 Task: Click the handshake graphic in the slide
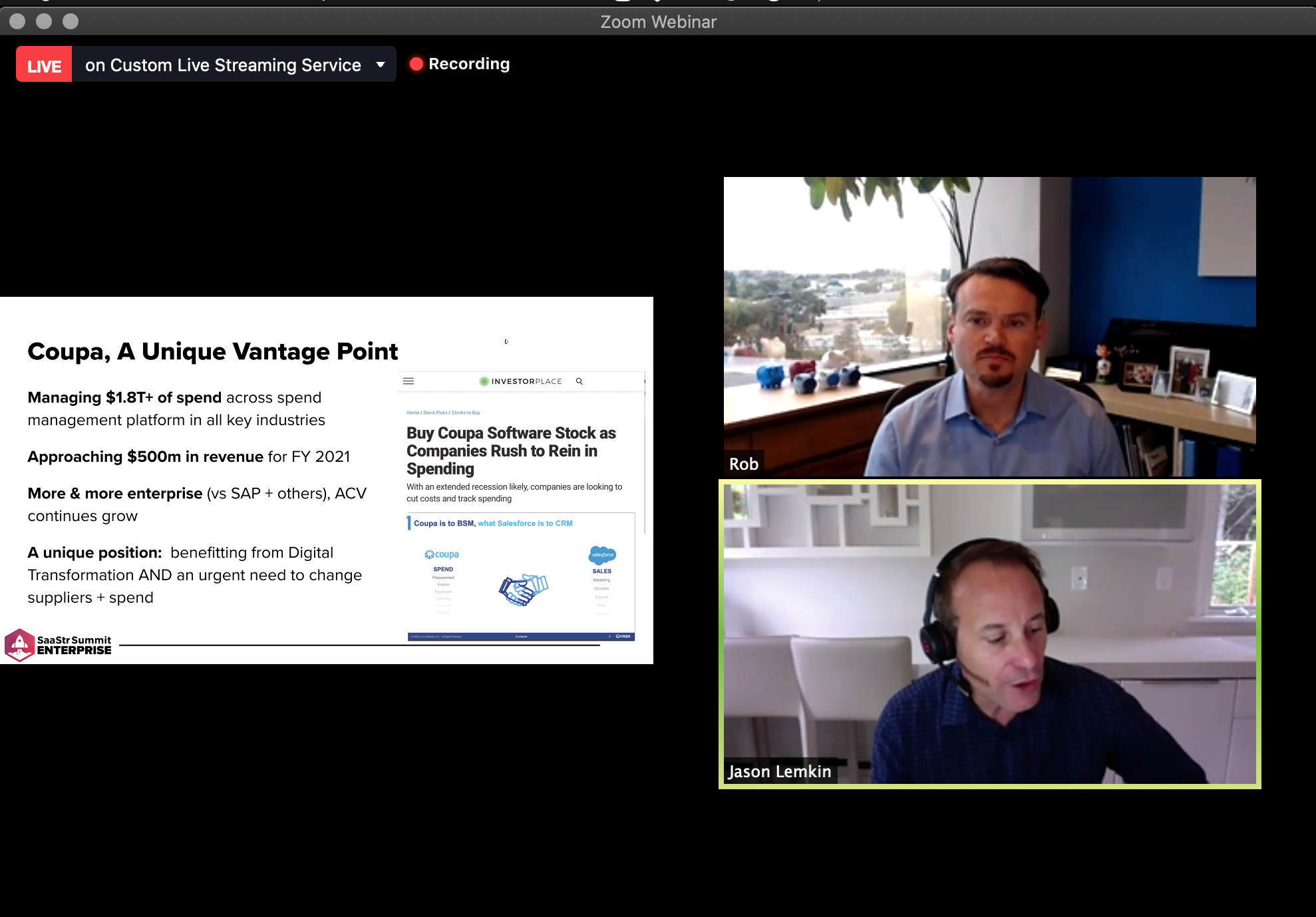[x=524, y=589]
